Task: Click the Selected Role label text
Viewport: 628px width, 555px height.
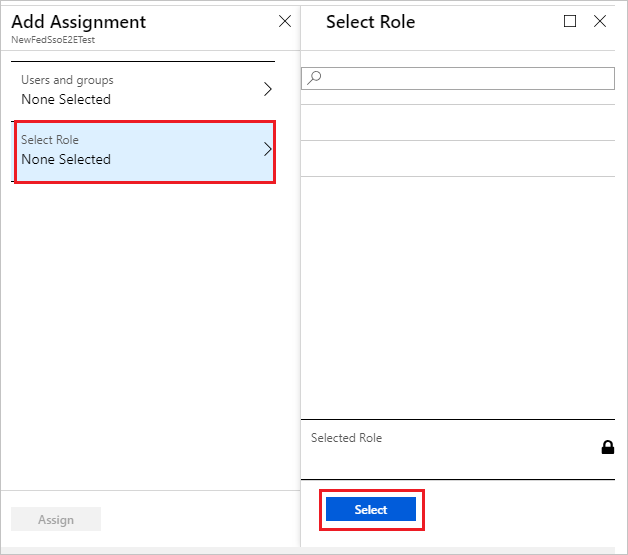Action: pyautogui.click(x=346, y=438)
